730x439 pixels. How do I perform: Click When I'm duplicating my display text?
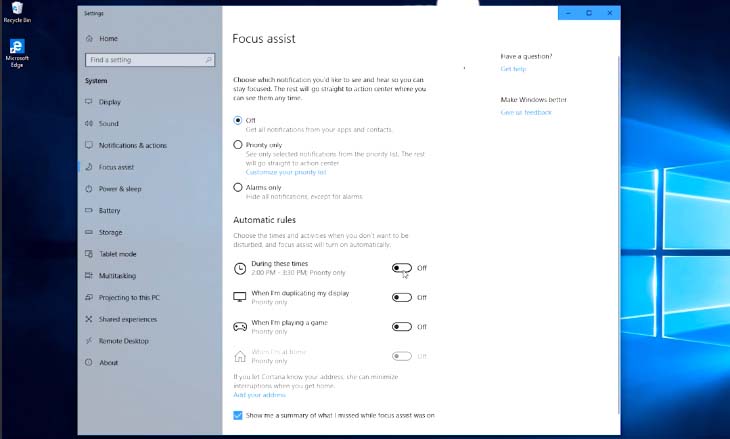pos(300,293)
